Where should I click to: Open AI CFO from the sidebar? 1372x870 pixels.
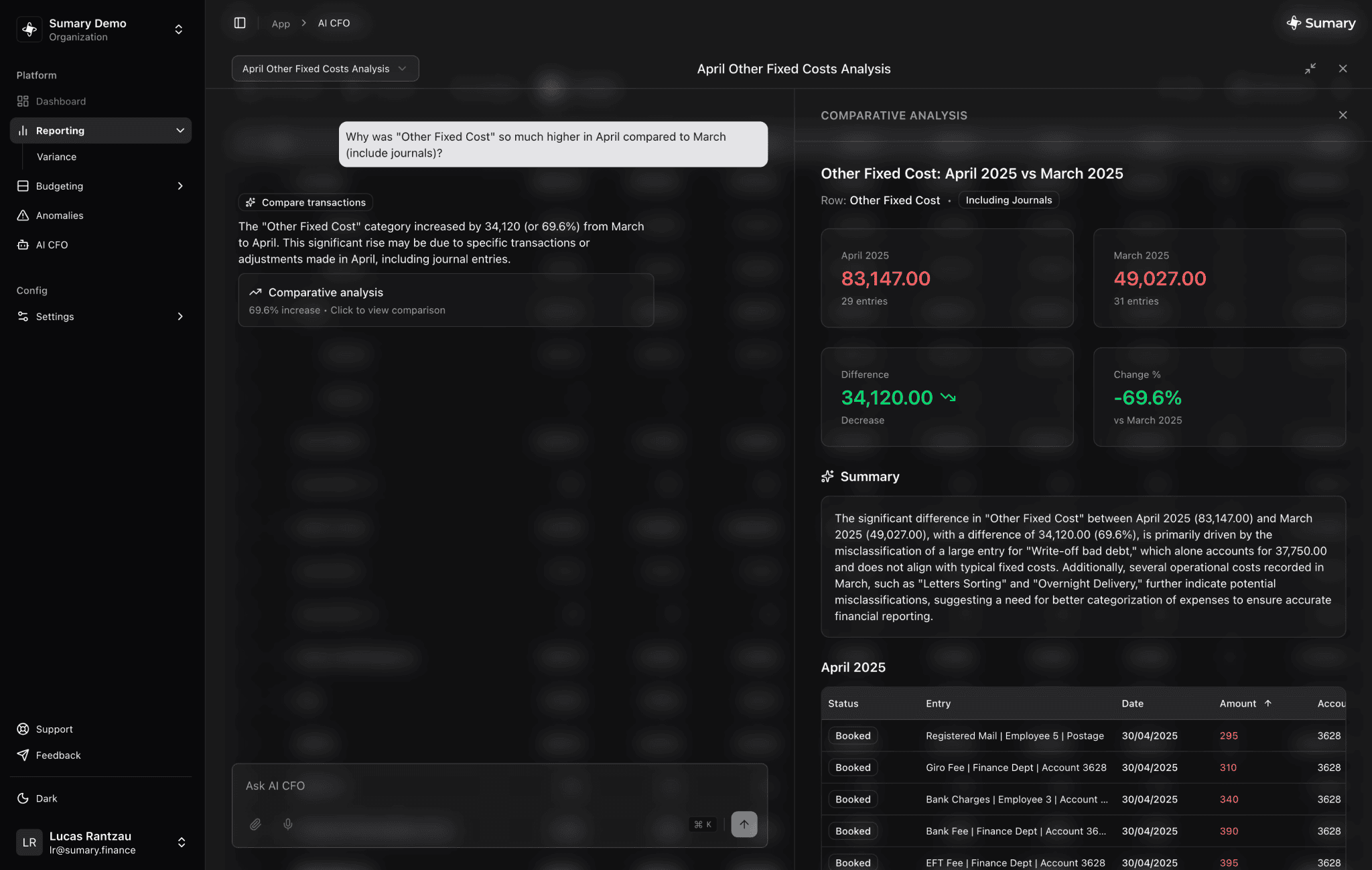coord(52,245)
